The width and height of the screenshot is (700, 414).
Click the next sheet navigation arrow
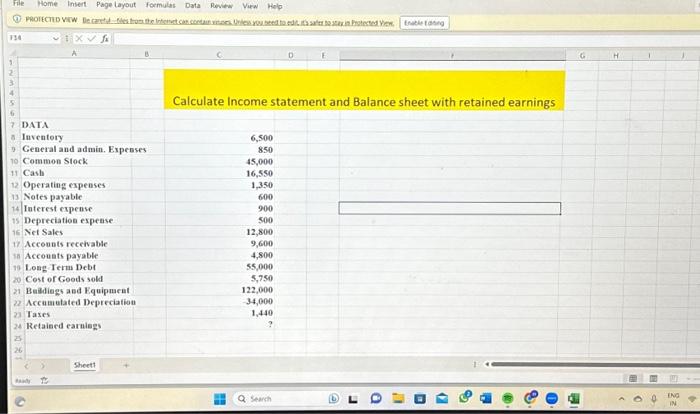[43, 366]
